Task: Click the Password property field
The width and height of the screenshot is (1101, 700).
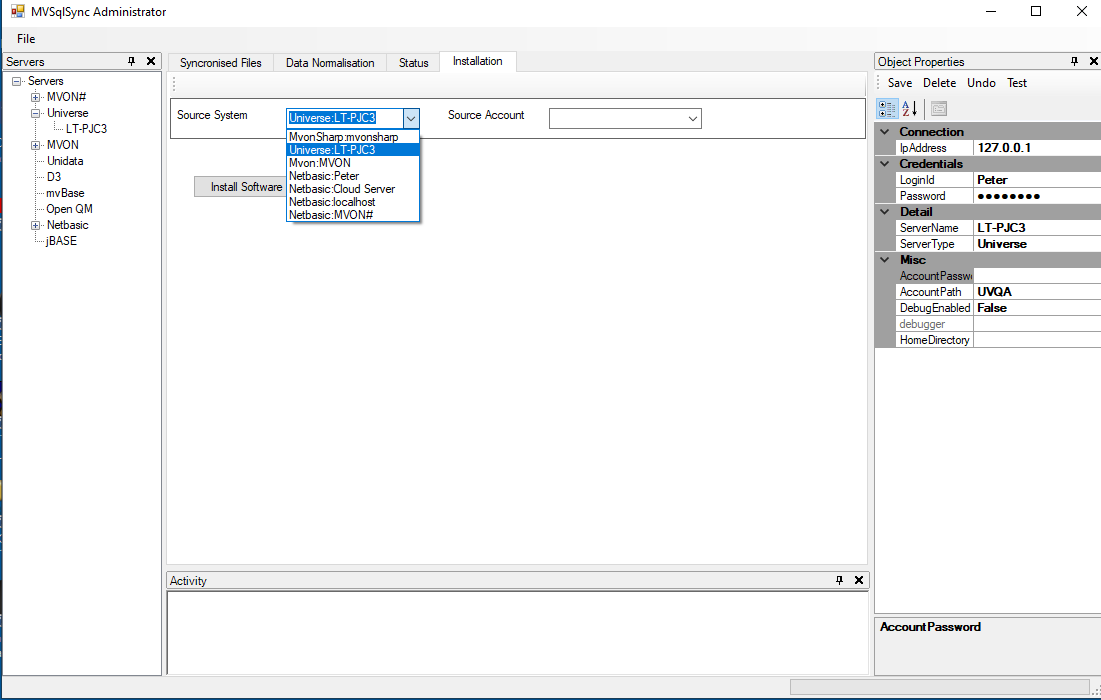Action: coord(1037,196)
